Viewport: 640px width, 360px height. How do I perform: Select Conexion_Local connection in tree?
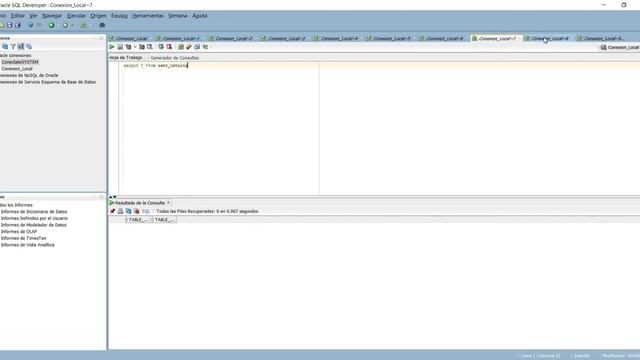pos(17,69)
